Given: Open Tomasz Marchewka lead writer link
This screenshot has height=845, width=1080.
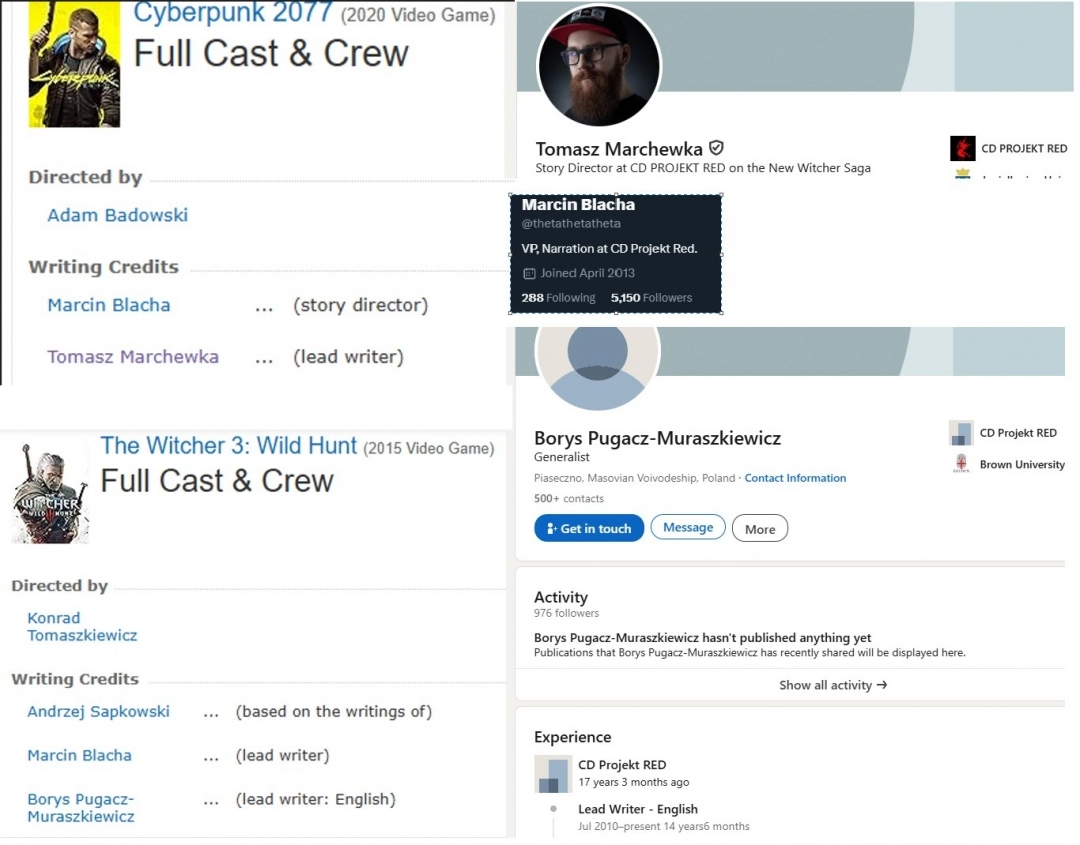Looking at the screenshot, I should tap(133, 357).
